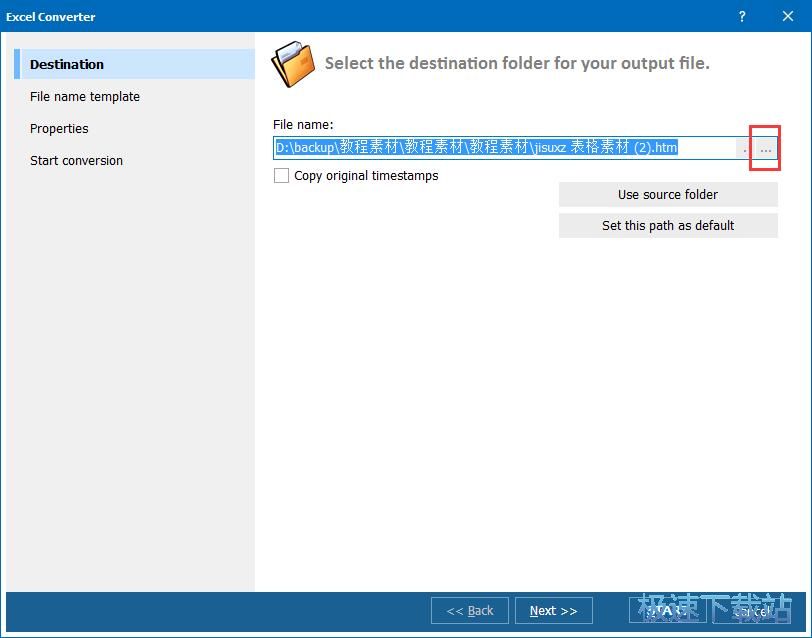The image size is (812, 638).
Task: Open the File name template step
Action: 85,97
